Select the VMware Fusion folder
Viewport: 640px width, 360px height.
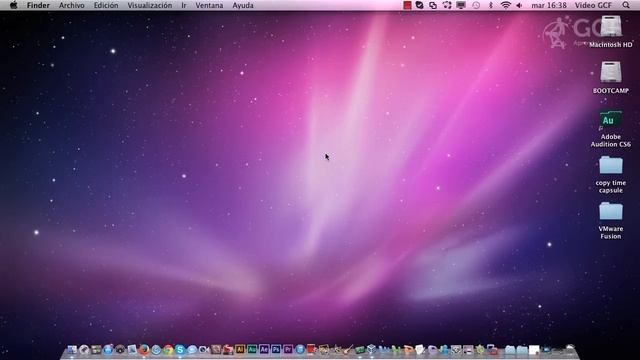tap(611, 212)
